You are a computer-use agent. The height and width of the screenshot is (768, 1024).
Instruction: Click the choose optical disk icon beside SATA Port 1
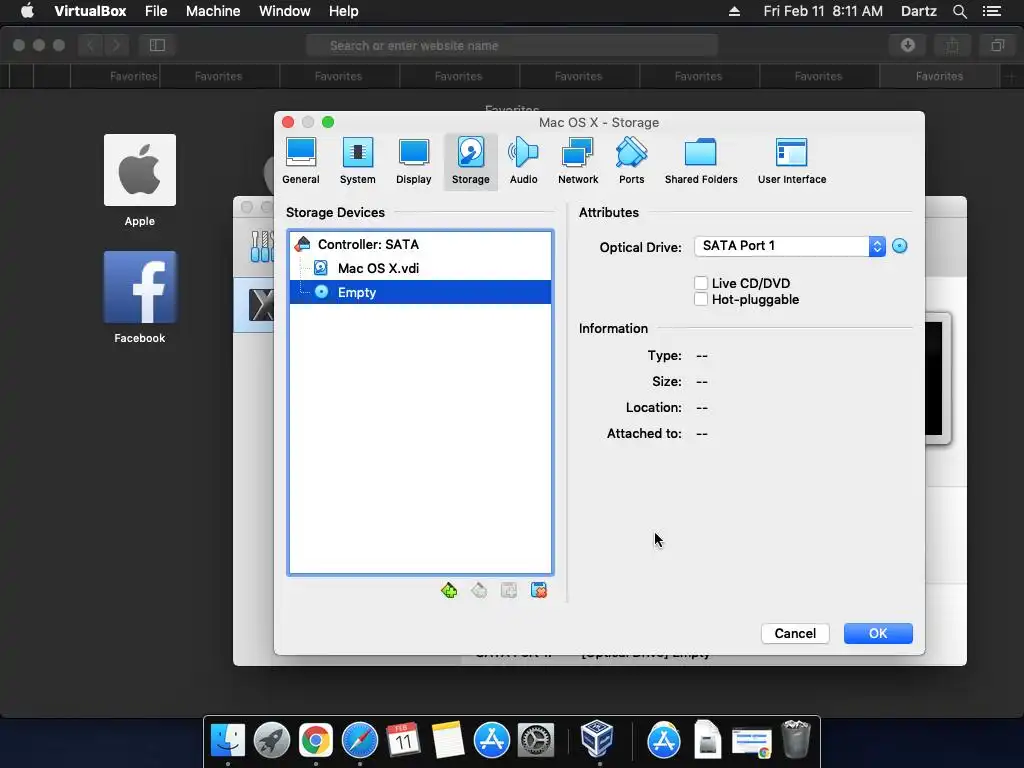[x=900, y=246]
